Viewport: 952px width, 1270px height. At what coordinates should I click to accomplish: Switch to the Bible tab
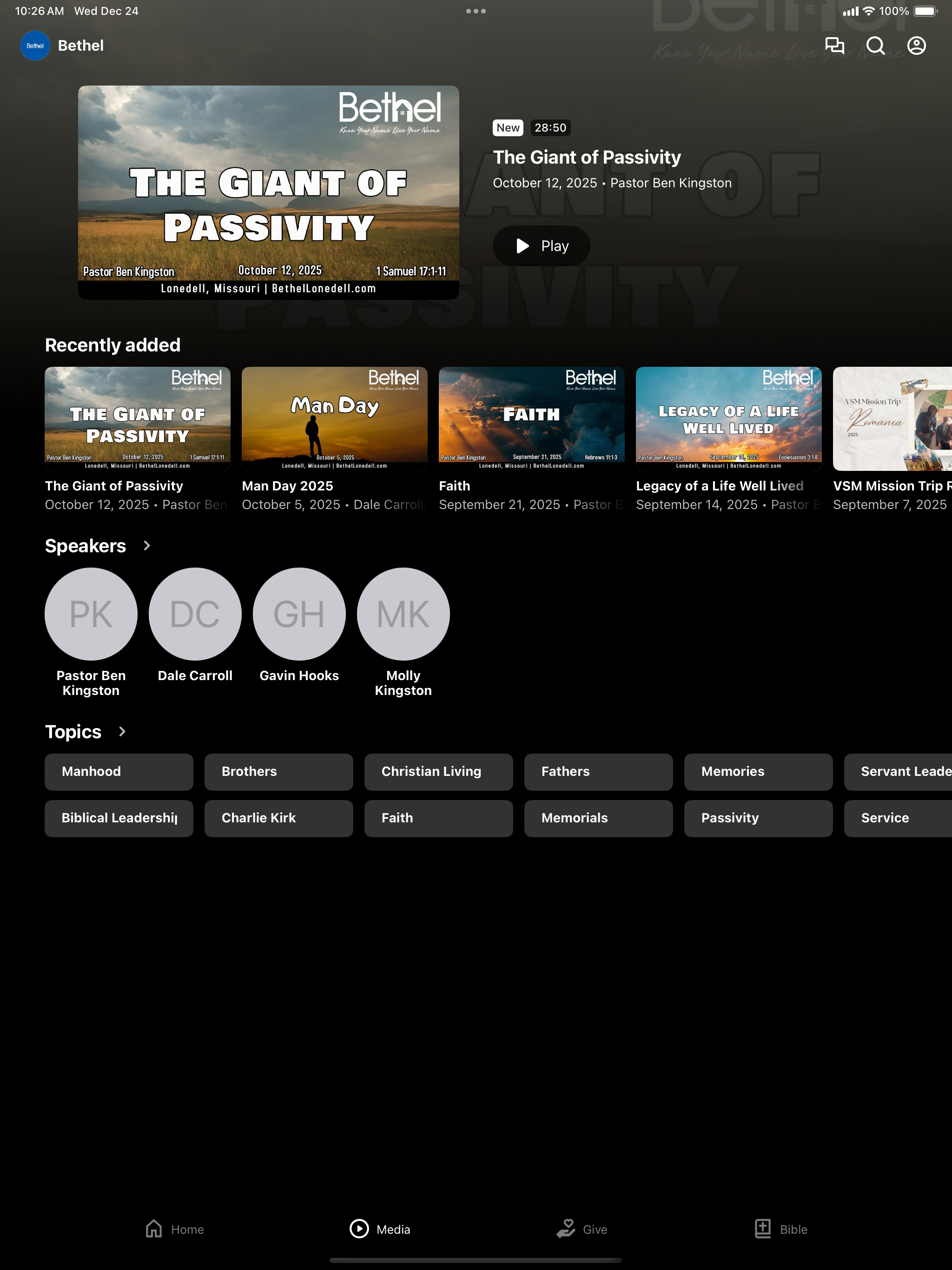781,1229
